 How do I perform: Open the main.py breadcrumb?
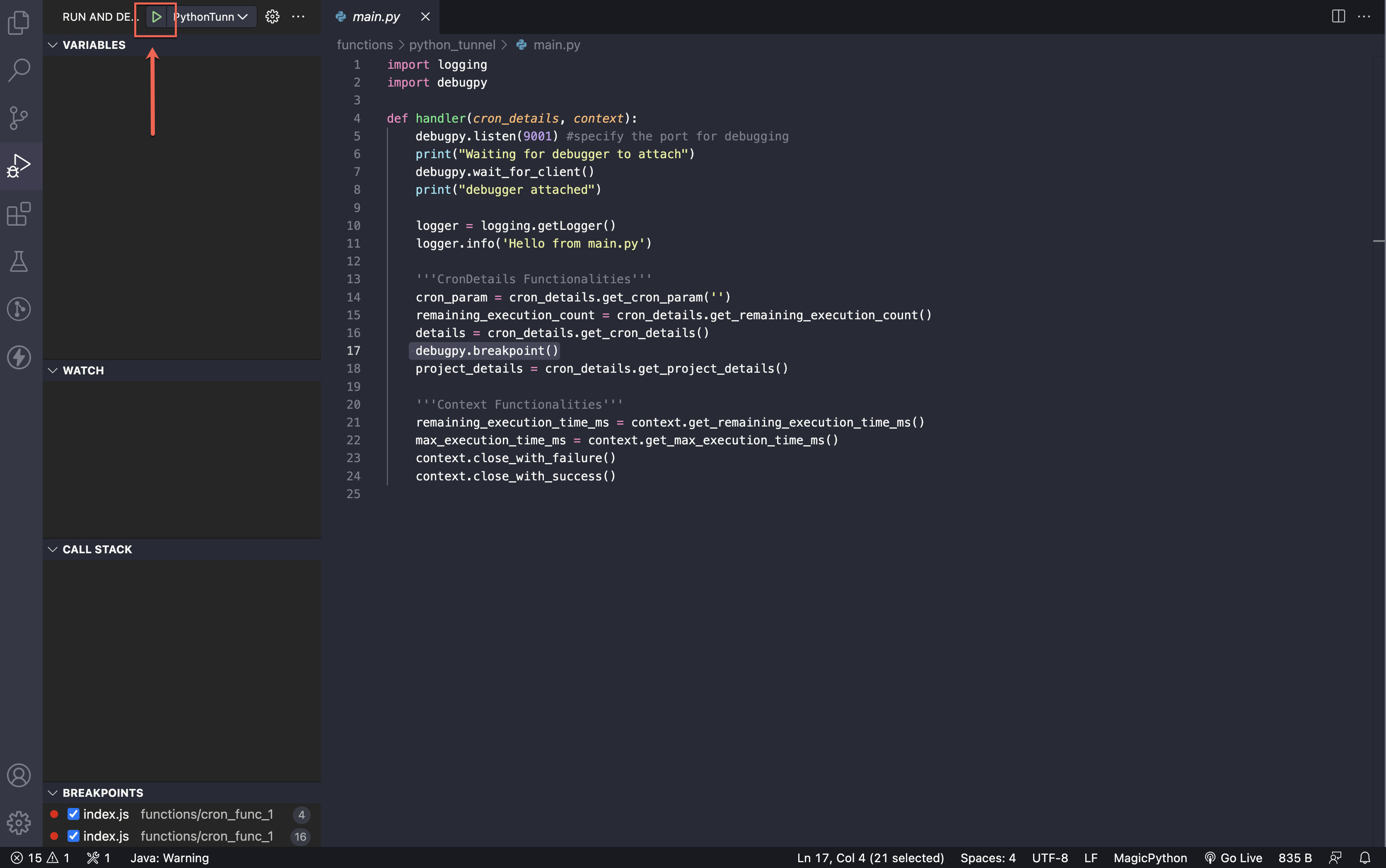pyautogui.click(x=548, y=45)
